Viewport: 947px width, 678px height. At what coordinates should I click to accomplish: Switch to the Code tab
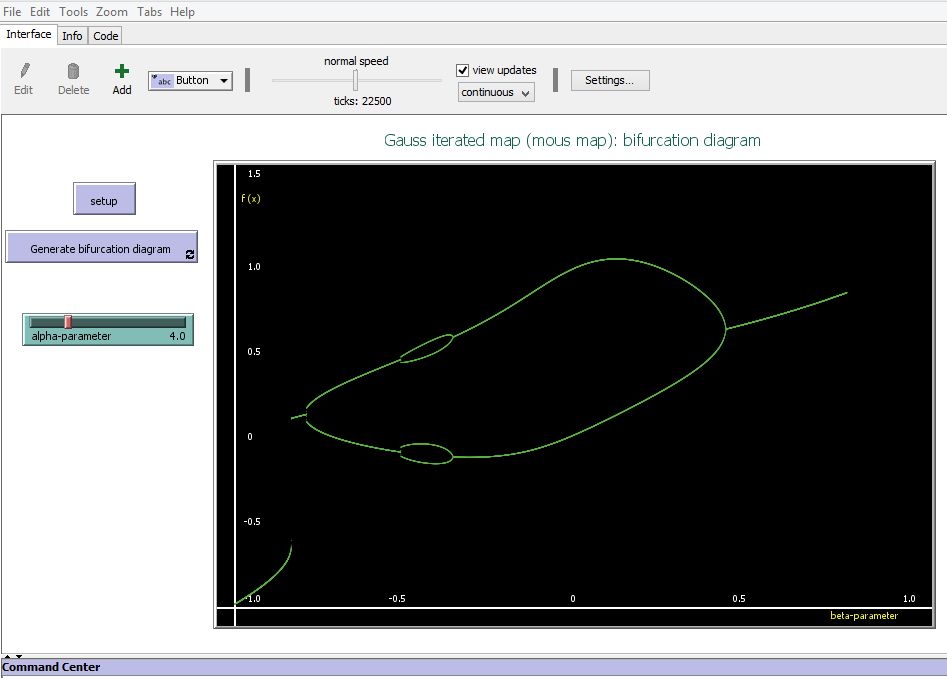coord(106,35)
